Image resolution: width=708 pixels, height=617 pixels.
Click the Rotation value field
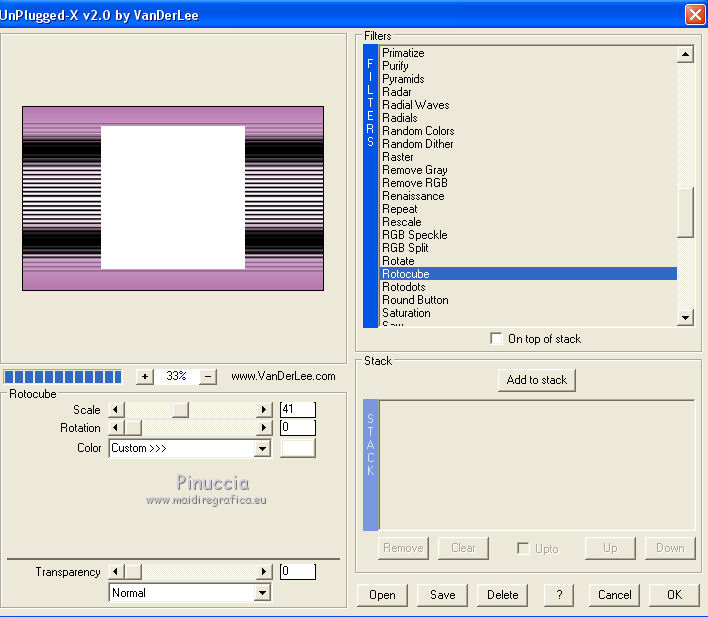point(298,427)
